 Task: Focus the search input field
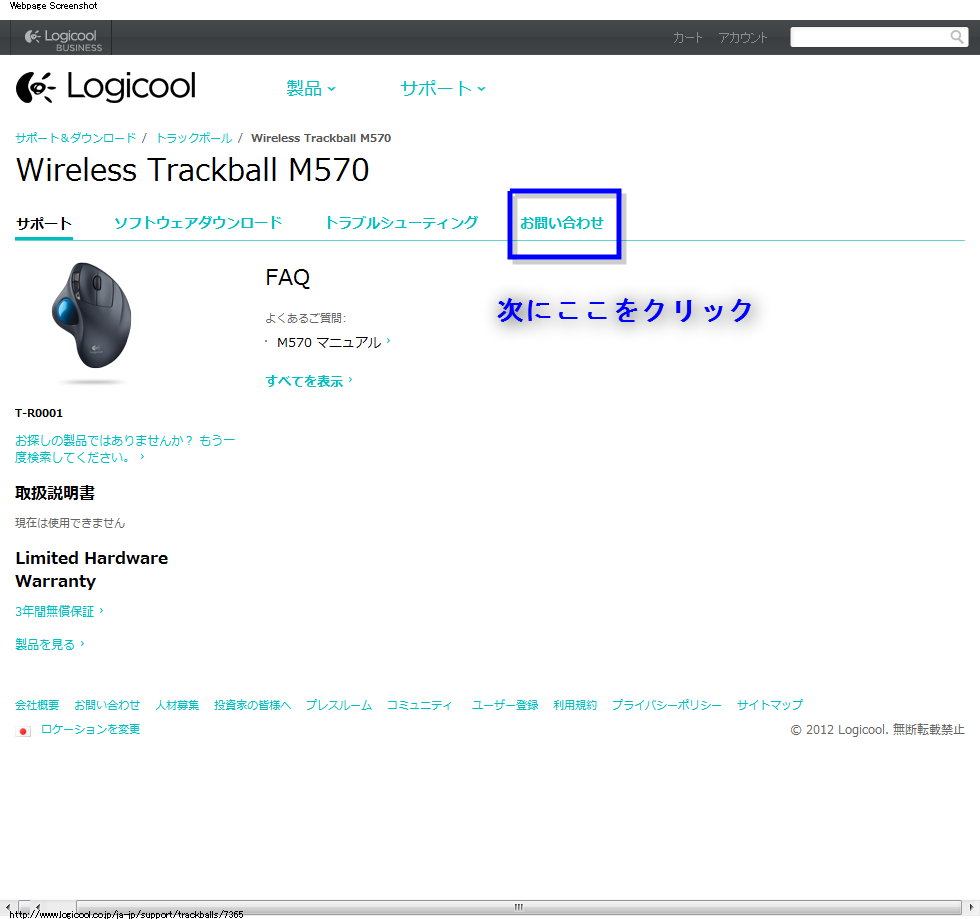tap(870, 37)
